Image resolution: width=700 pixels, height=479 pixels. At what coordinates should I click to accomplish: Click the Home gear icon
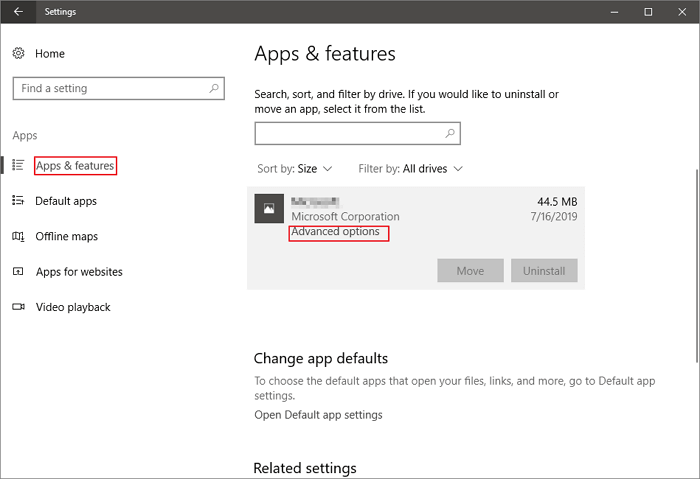[18, 53]
